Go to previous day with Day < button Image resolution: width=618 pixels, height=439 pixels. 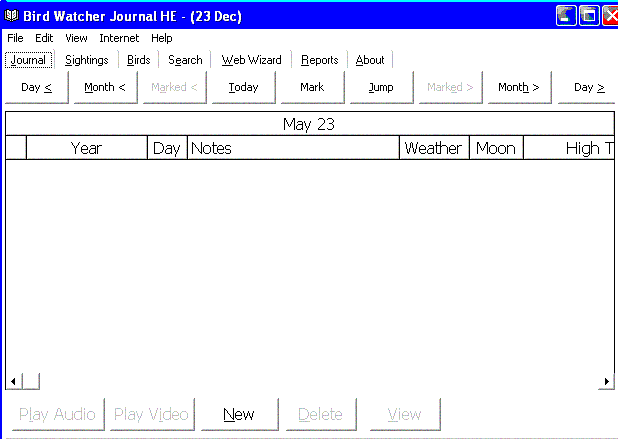[x=37, y=87]
